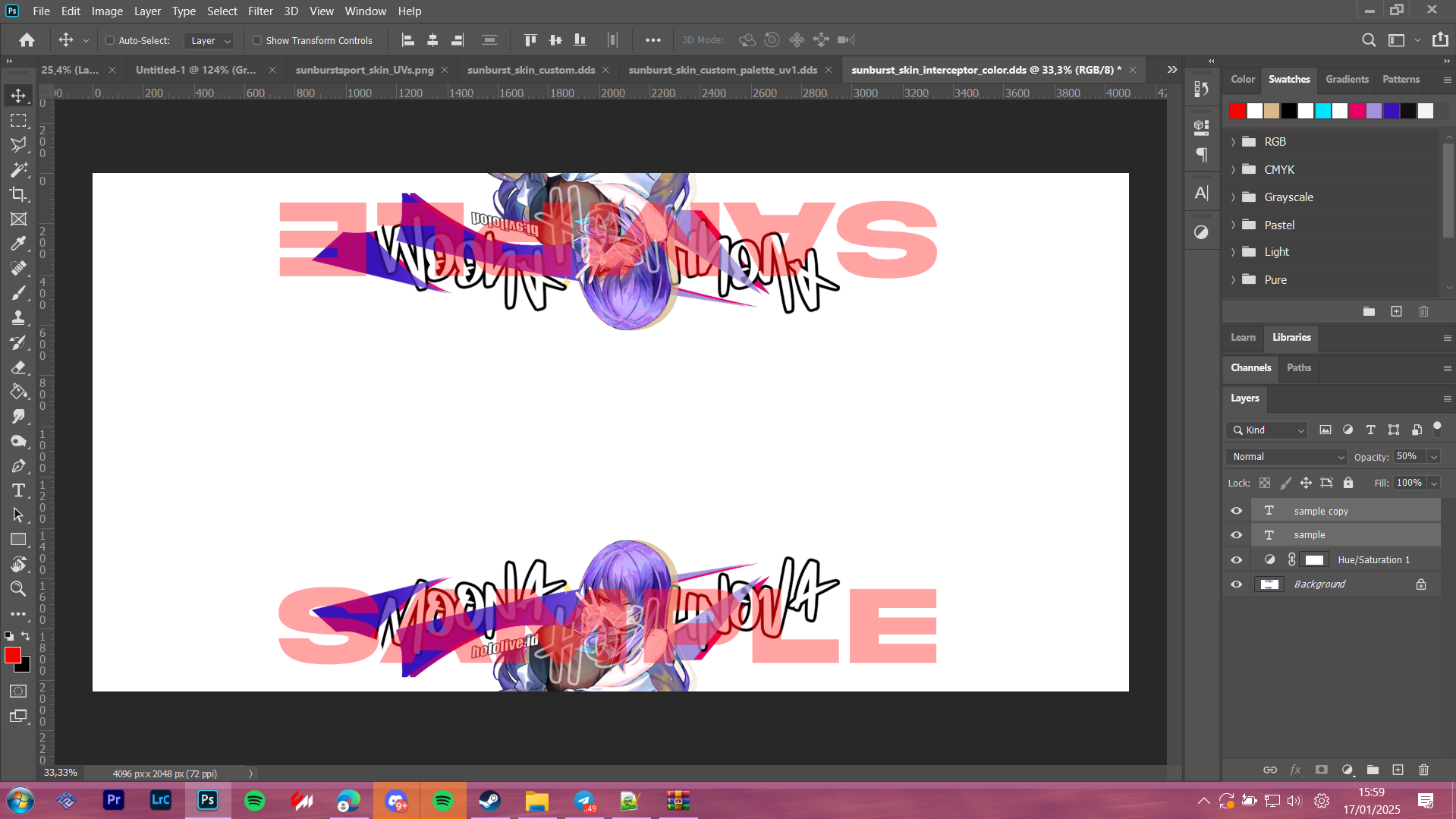Screen dimensions: 1456x819
Task: Switch to sunburst_skin_custom.dds document tab
Action: 530,70
